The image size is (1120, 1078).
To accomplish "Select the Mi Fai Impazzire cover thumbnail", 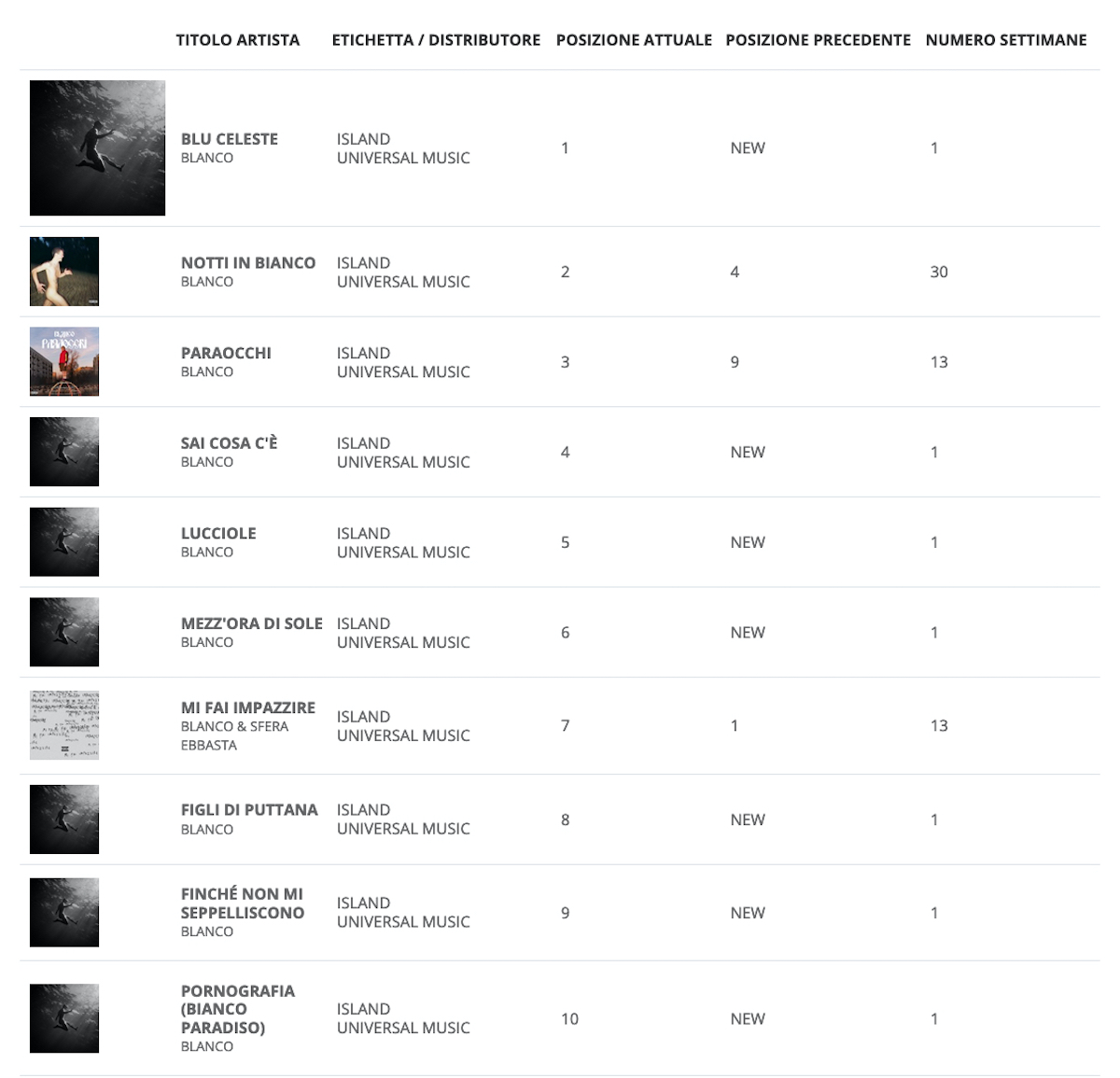I will tap(64, 725).
